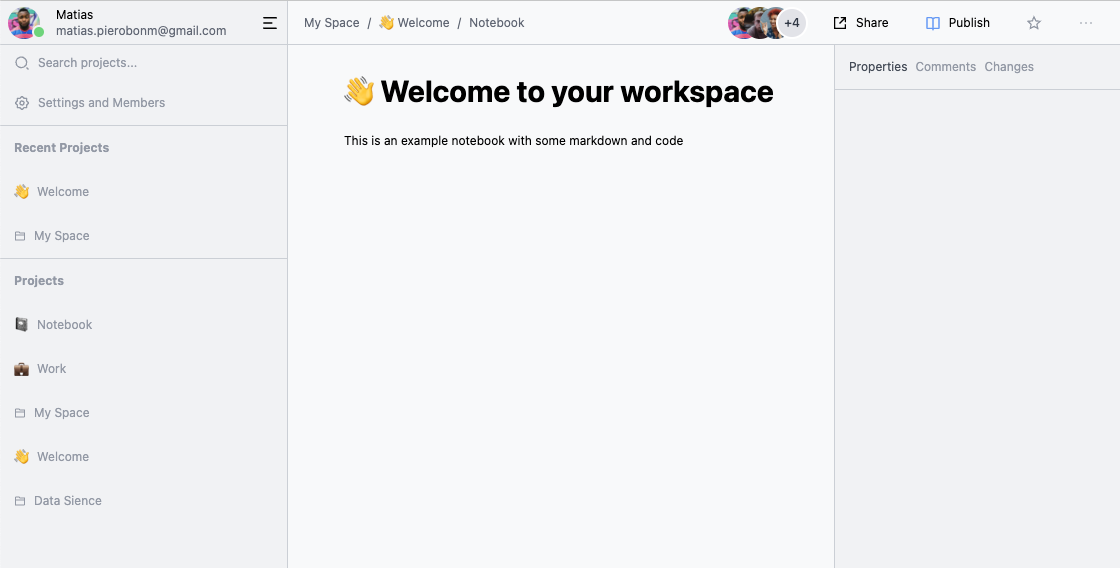Click the Share button

(x=861, y=23)
